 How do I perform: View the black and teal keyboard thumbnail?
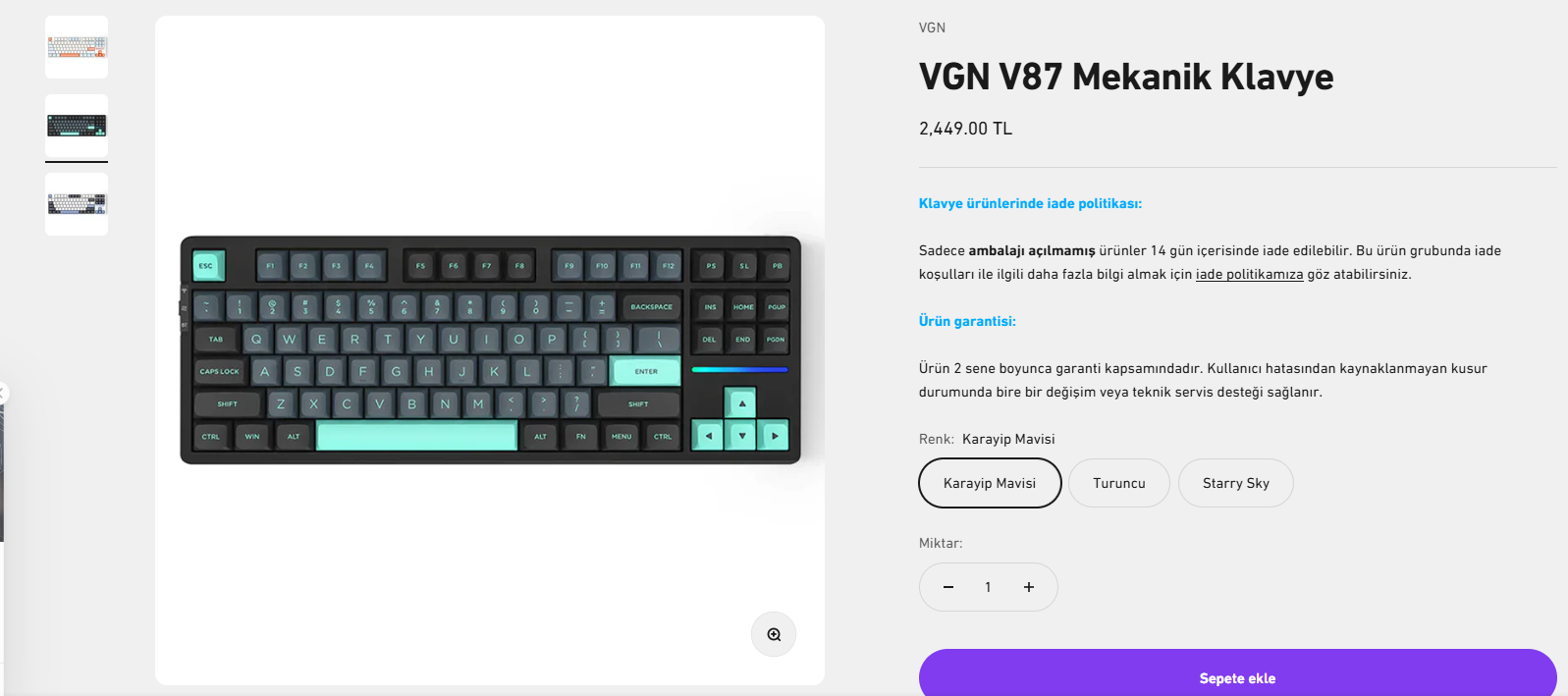tap(77, 126)
